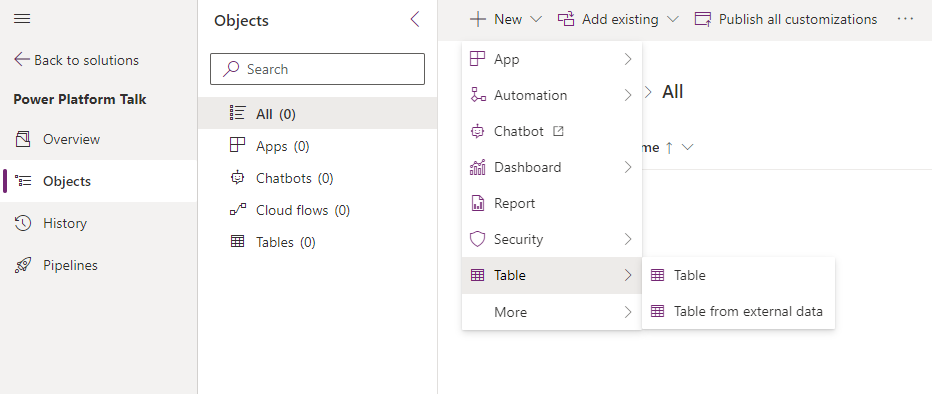Select the Automation menu entry
Image resolution: width=932 pixels, height=394 pixels.
[552, 95]
